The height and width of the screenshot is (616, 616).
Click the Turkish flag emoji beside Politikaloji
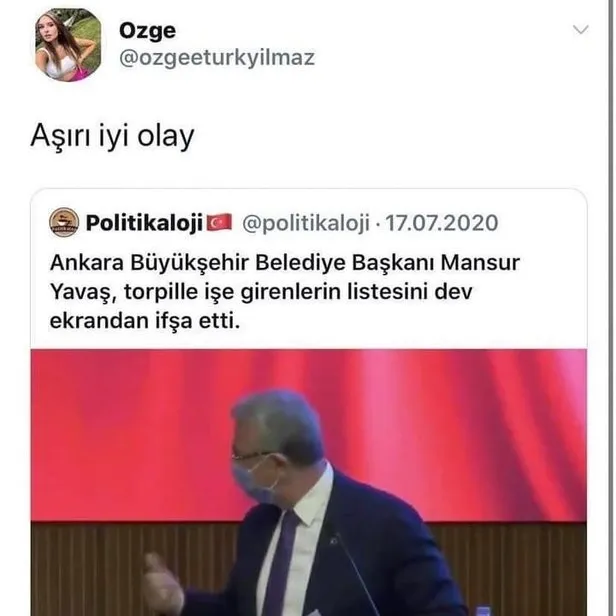pyautogui.click(x=219, y=222)
